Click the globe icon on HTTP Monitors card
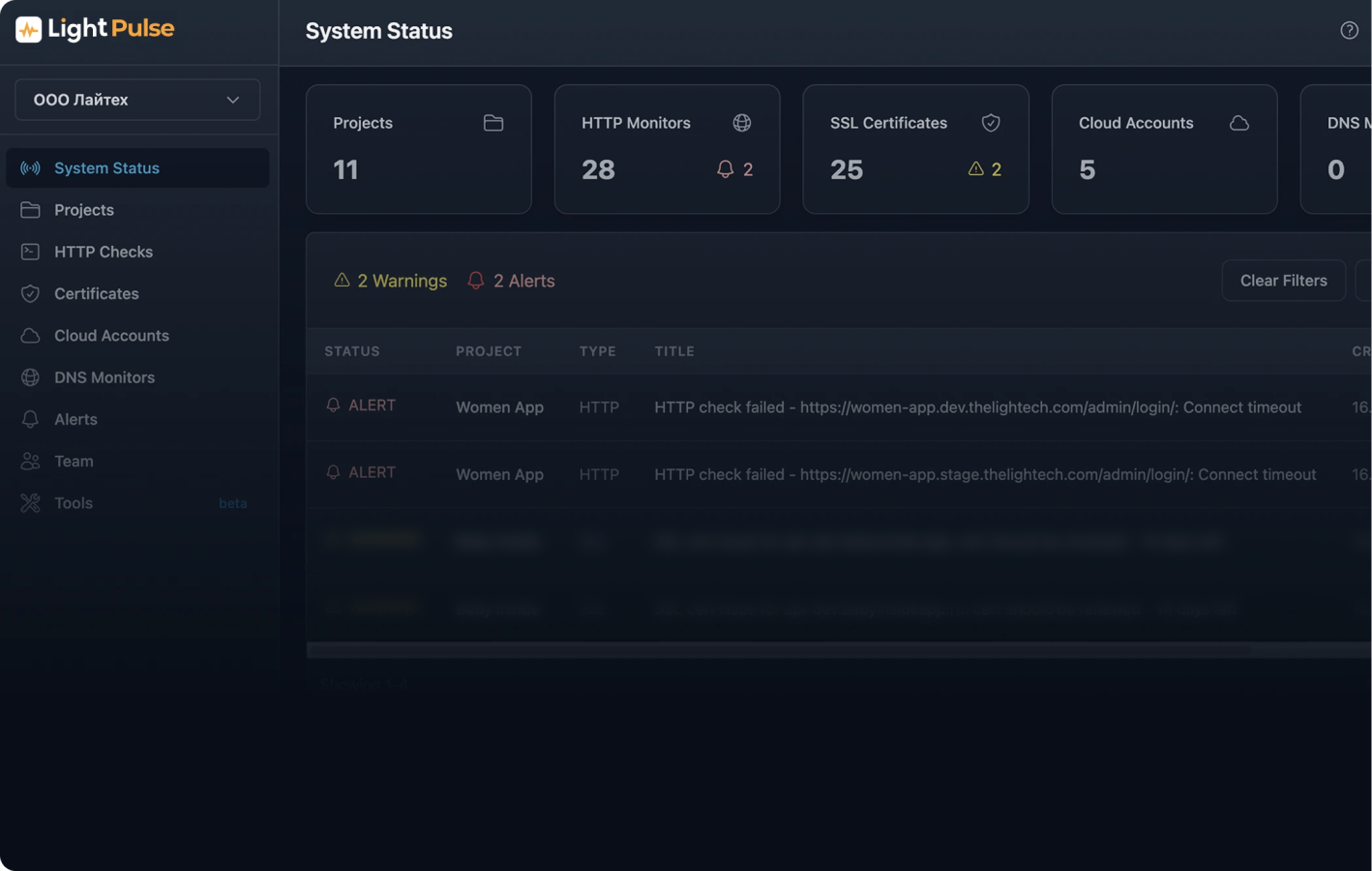 point(741,123)
